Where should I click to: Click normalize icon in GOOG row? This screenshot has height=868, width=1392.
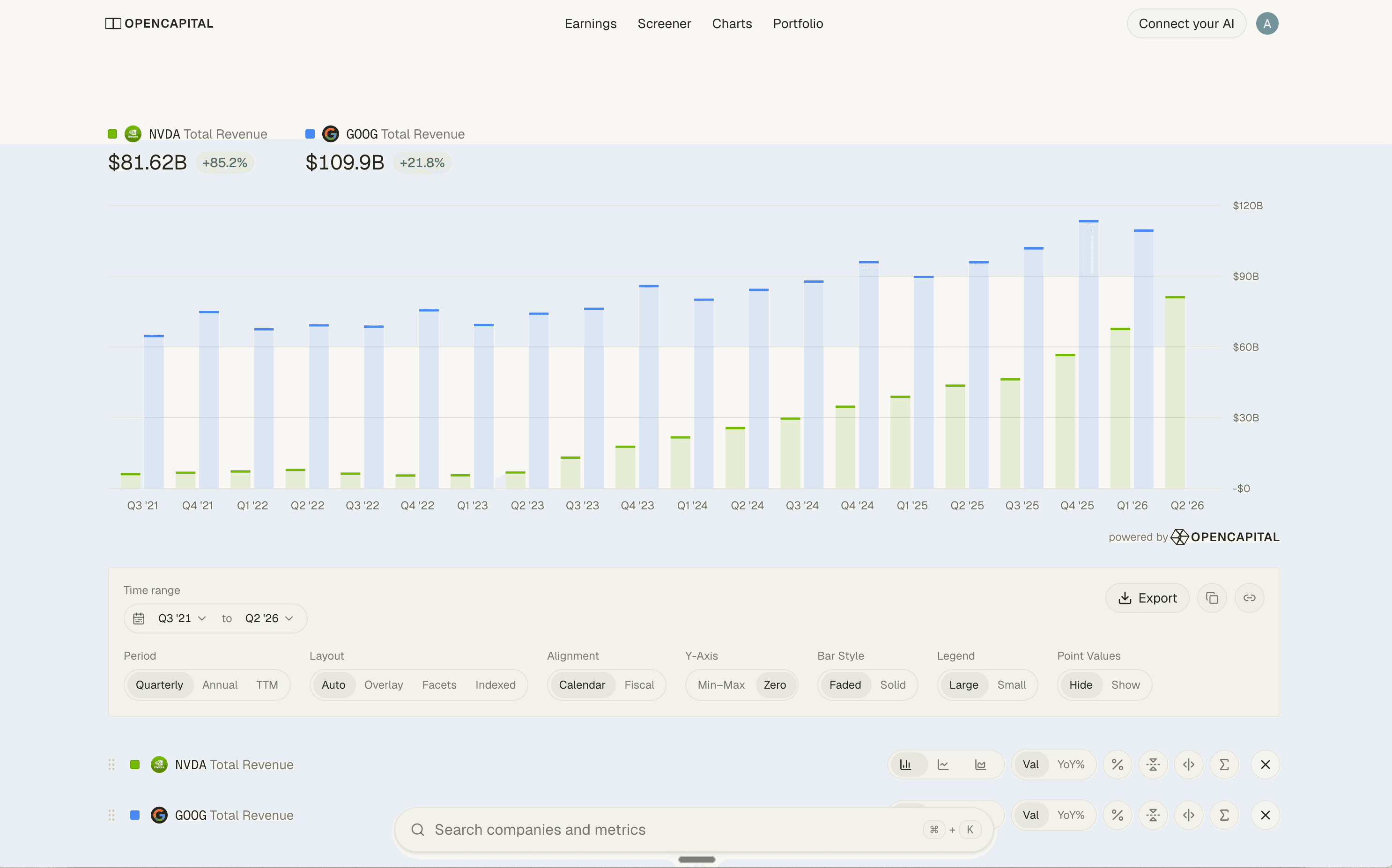[1153, 815]
